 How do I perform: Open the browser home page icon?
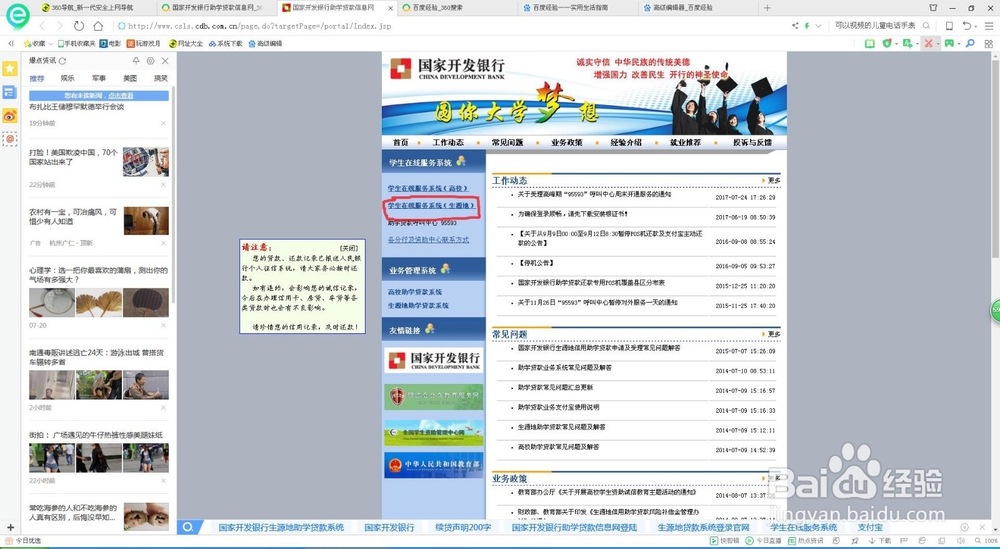tap(98, 26)
